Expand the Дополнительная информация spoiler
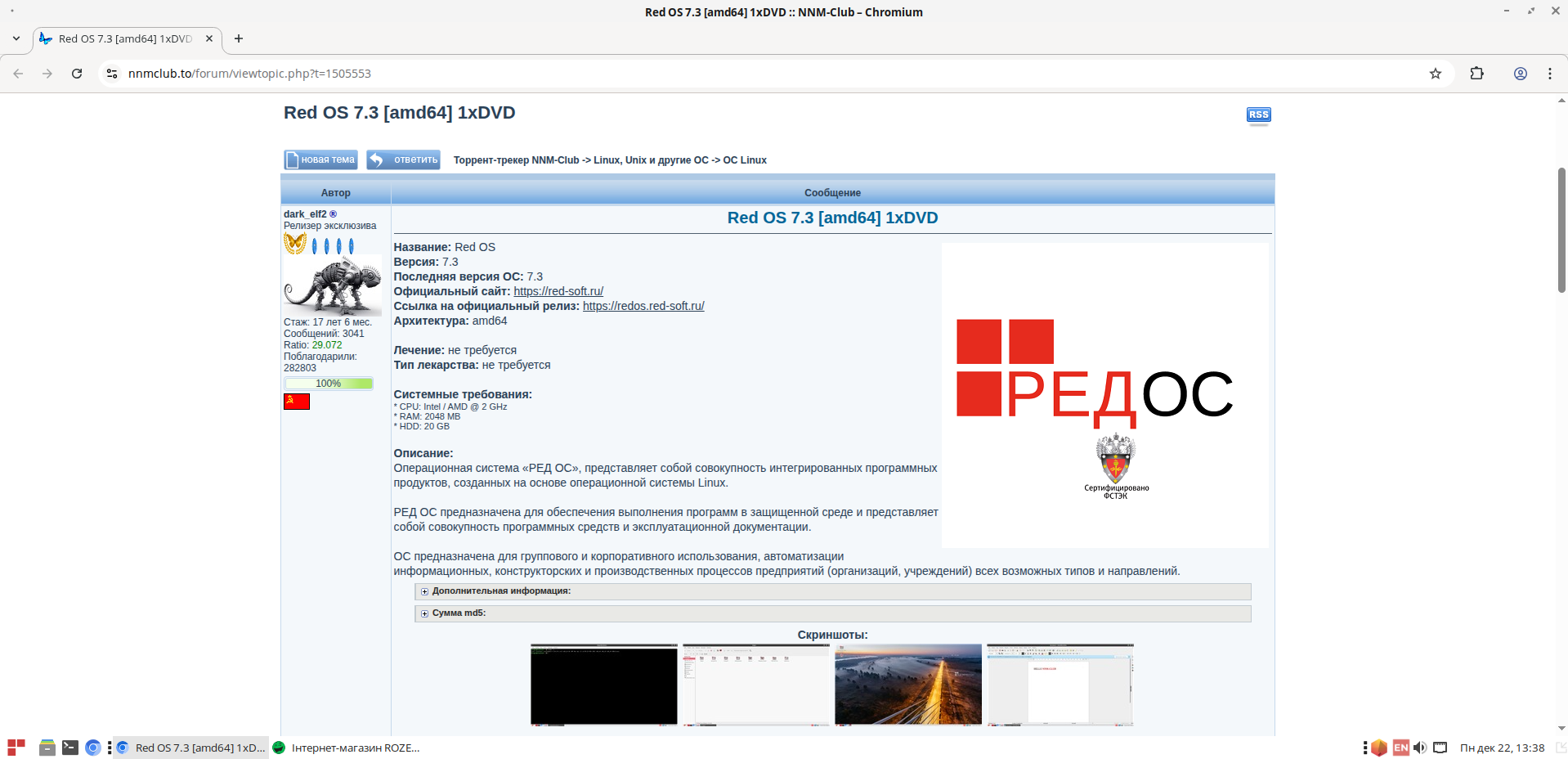 pos(500,591)
